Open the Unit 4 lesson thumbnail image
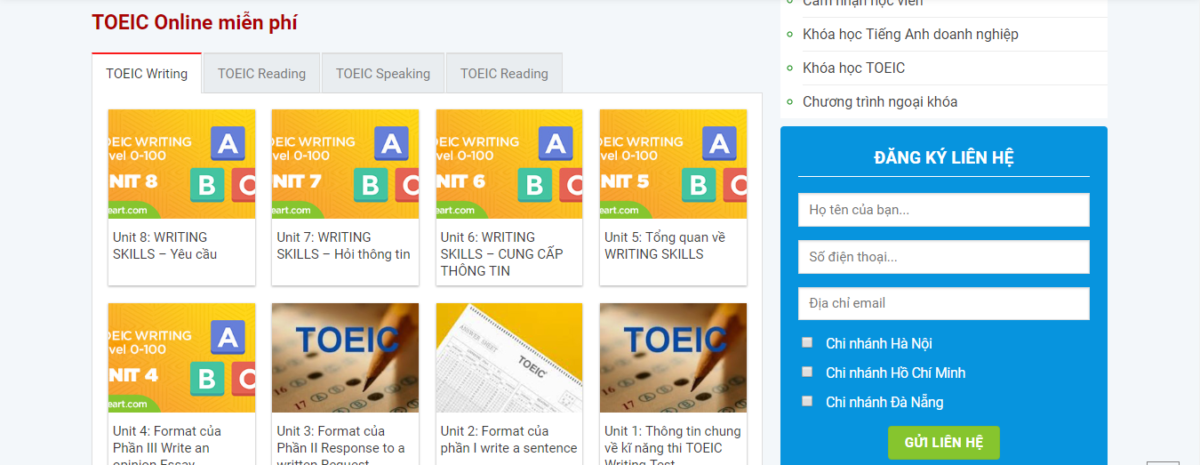Image resolution: width=1200 pixels, height=465 pixels. (182, 358)
